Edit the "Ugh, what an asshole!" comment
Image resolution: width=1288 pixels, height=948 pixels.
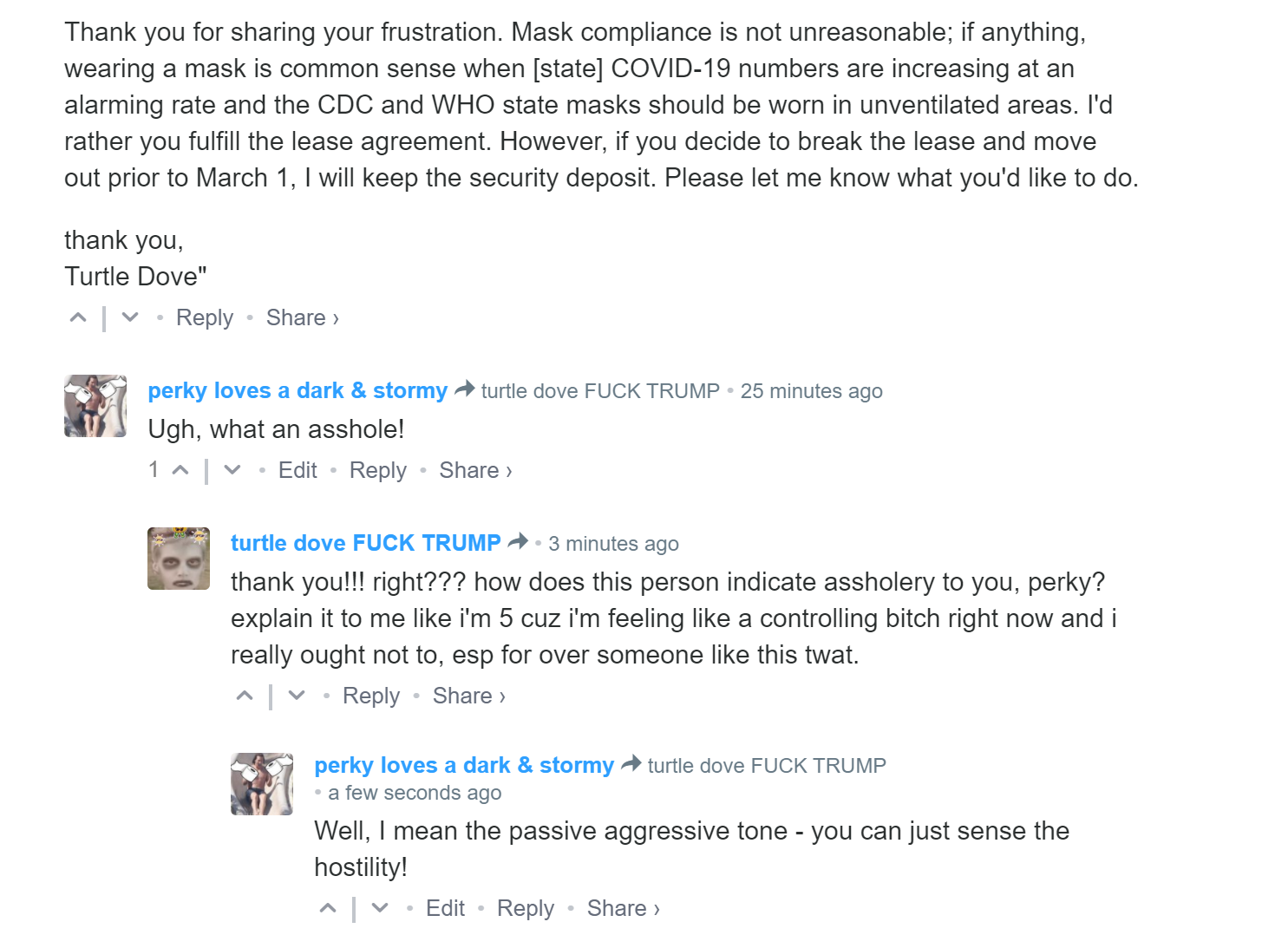(297, 471)
